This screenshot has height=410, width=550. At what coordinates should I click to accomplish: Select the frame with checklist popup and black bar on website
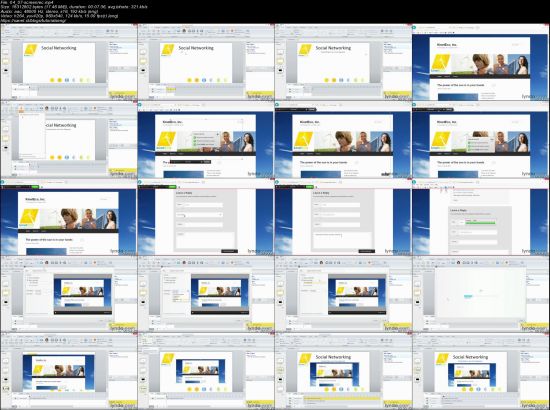coord(206,140)
